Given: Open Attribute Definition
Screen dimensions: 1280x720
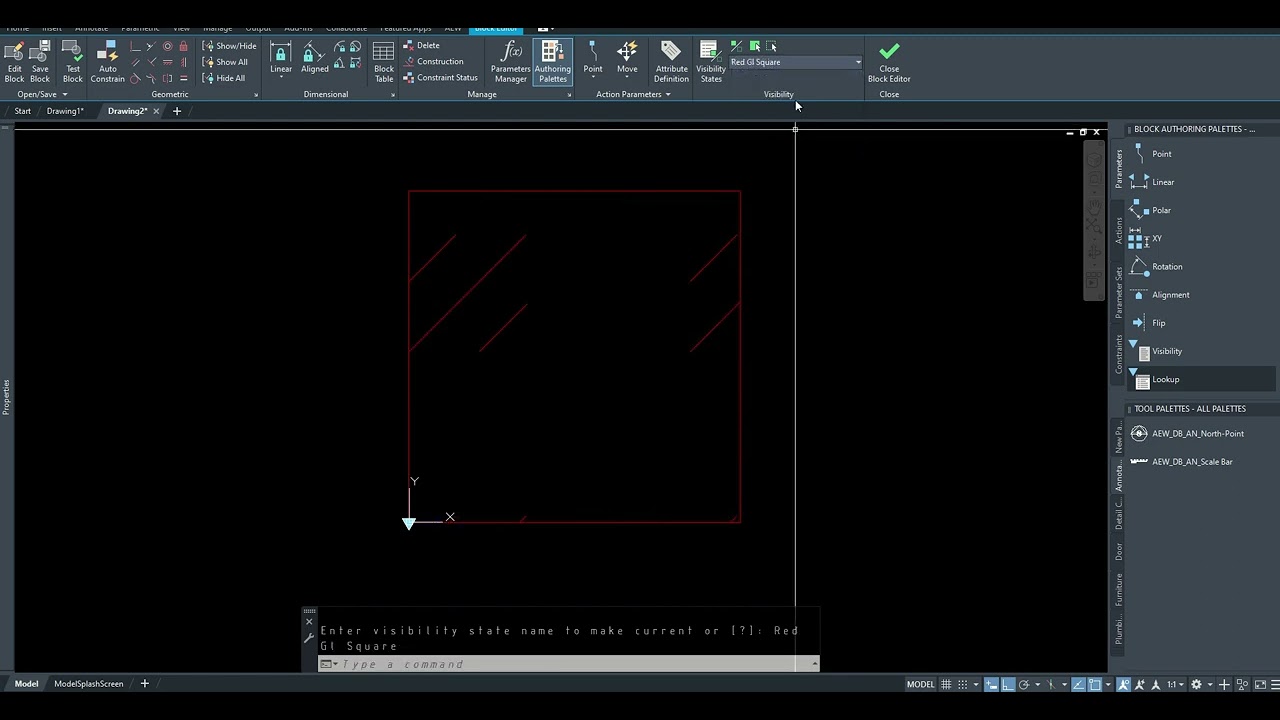Looking at the screenshot, I should (671, 62).
